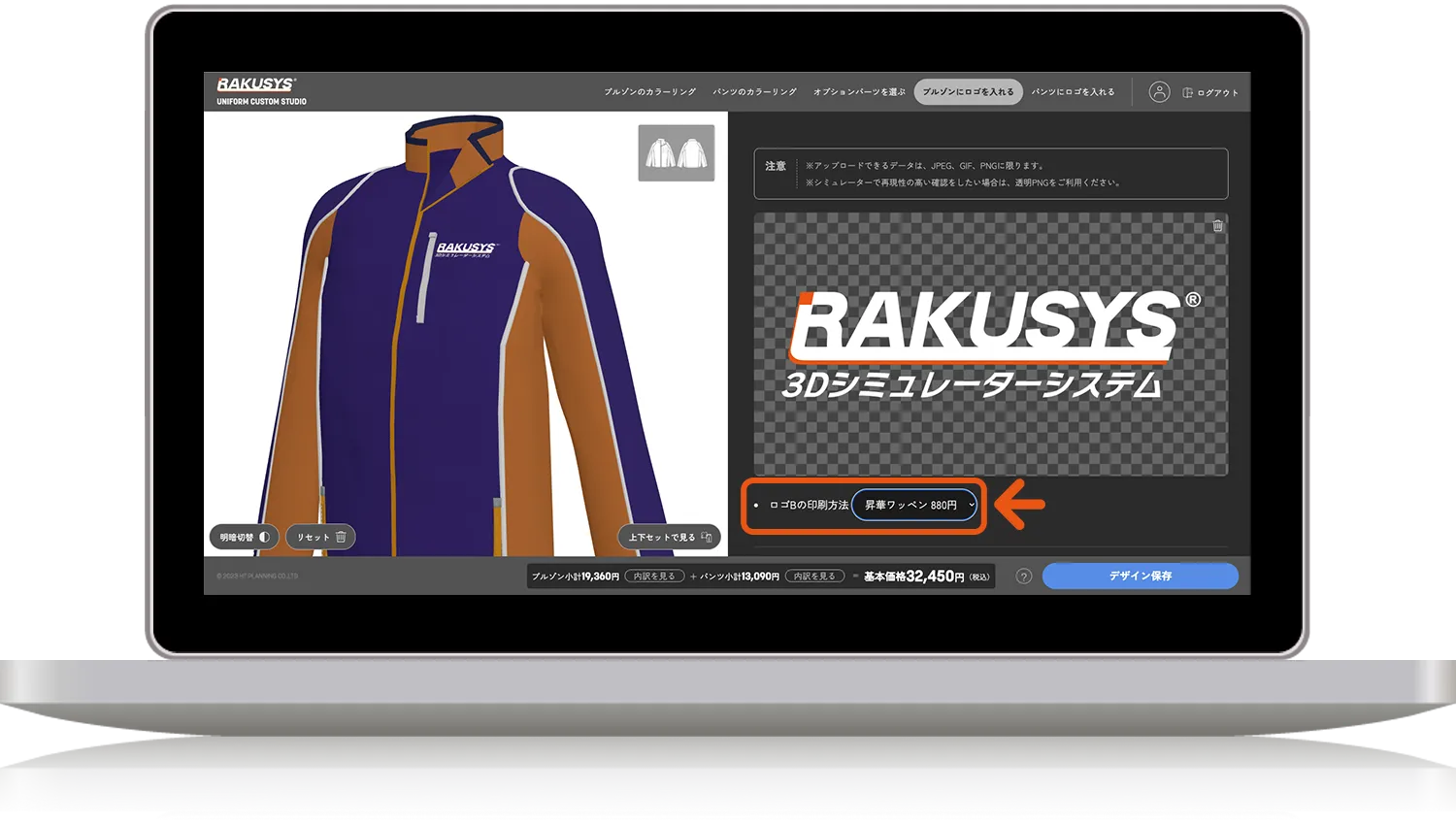Delete the uploaded logo with trash icon
The image size is (1456, 825).
[x=1217, y=226]
